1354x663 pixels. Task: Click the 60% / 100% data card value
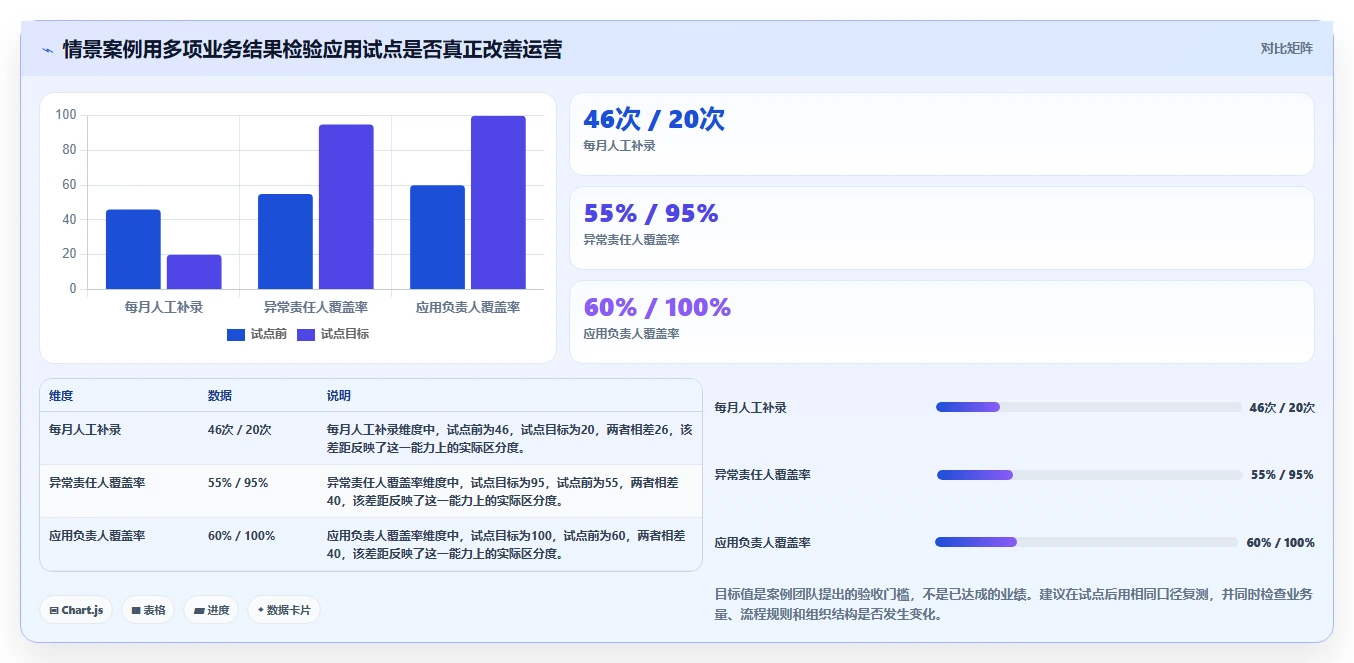click(657, 307)
